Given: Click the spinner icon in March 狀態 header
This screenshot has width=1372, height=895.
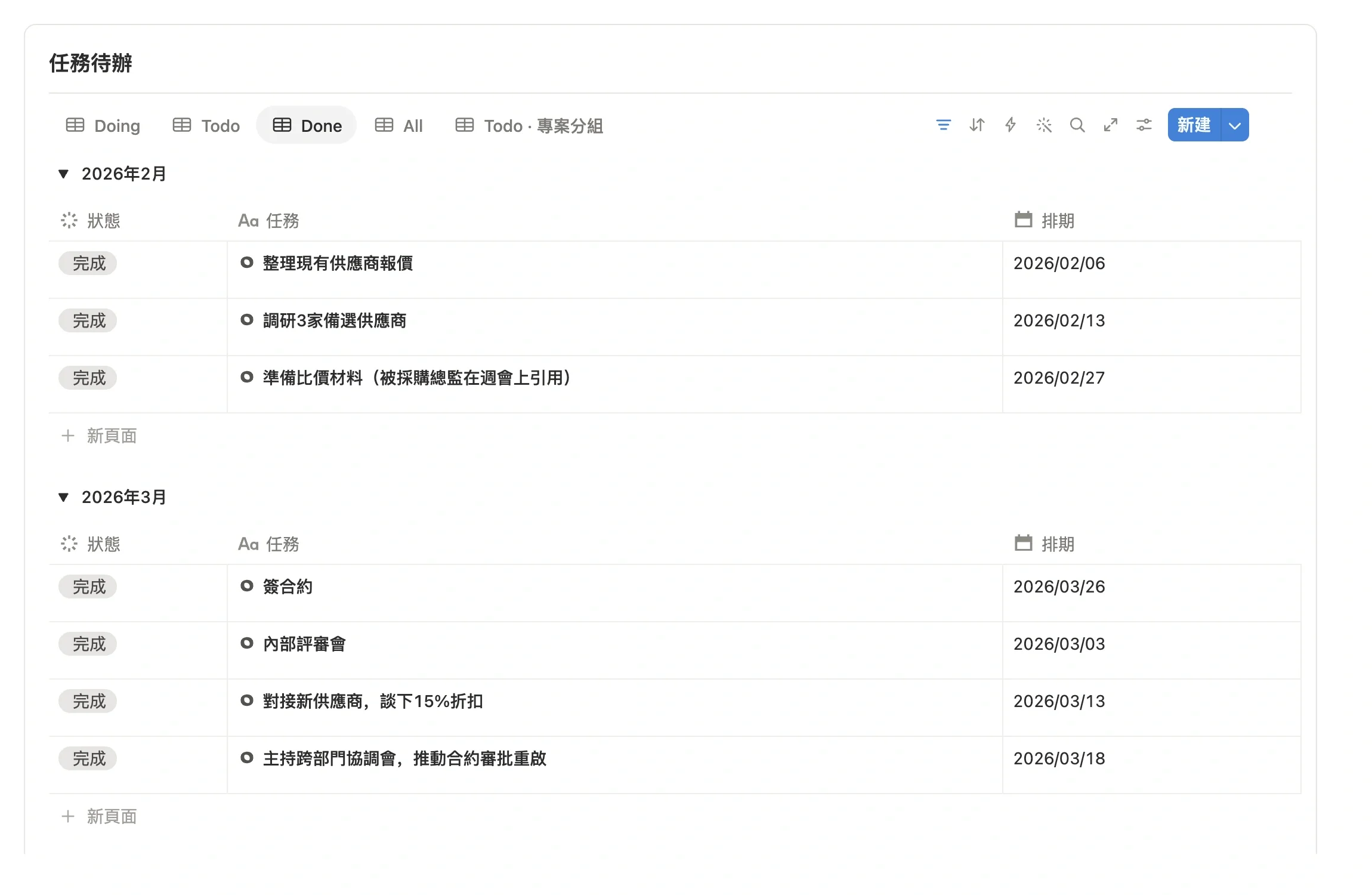Looking at the screenshot, I should (x=69, y=544).
